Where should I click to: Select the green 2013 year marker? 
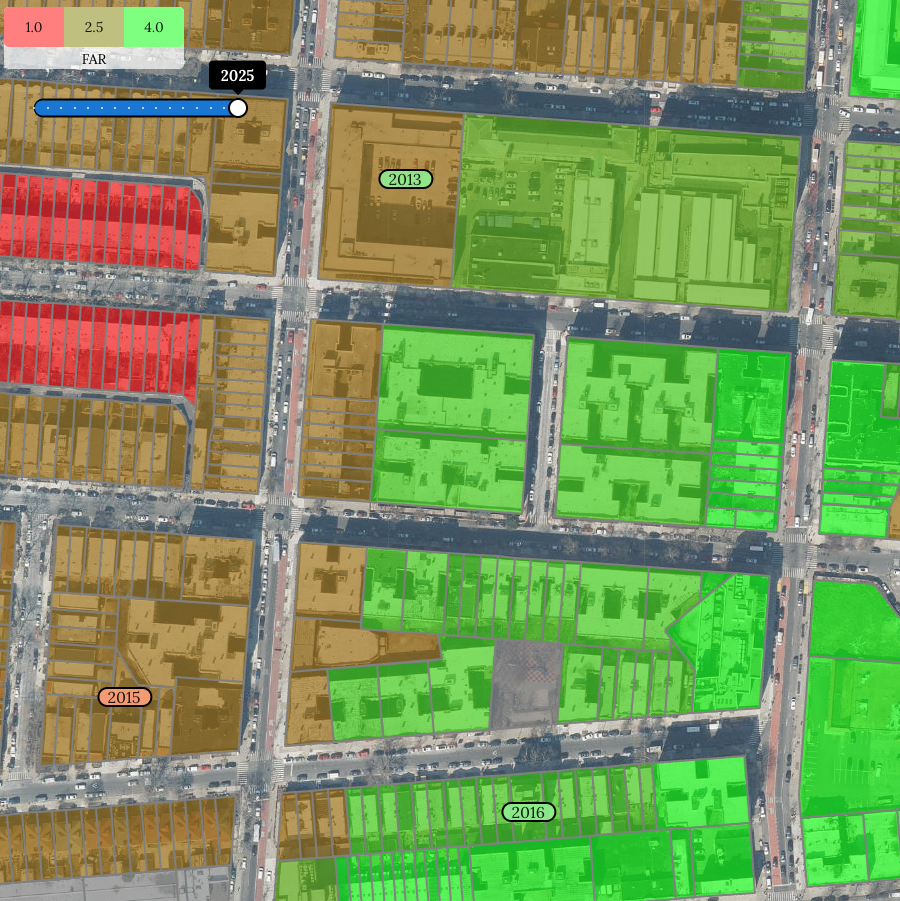click(405, 179)
